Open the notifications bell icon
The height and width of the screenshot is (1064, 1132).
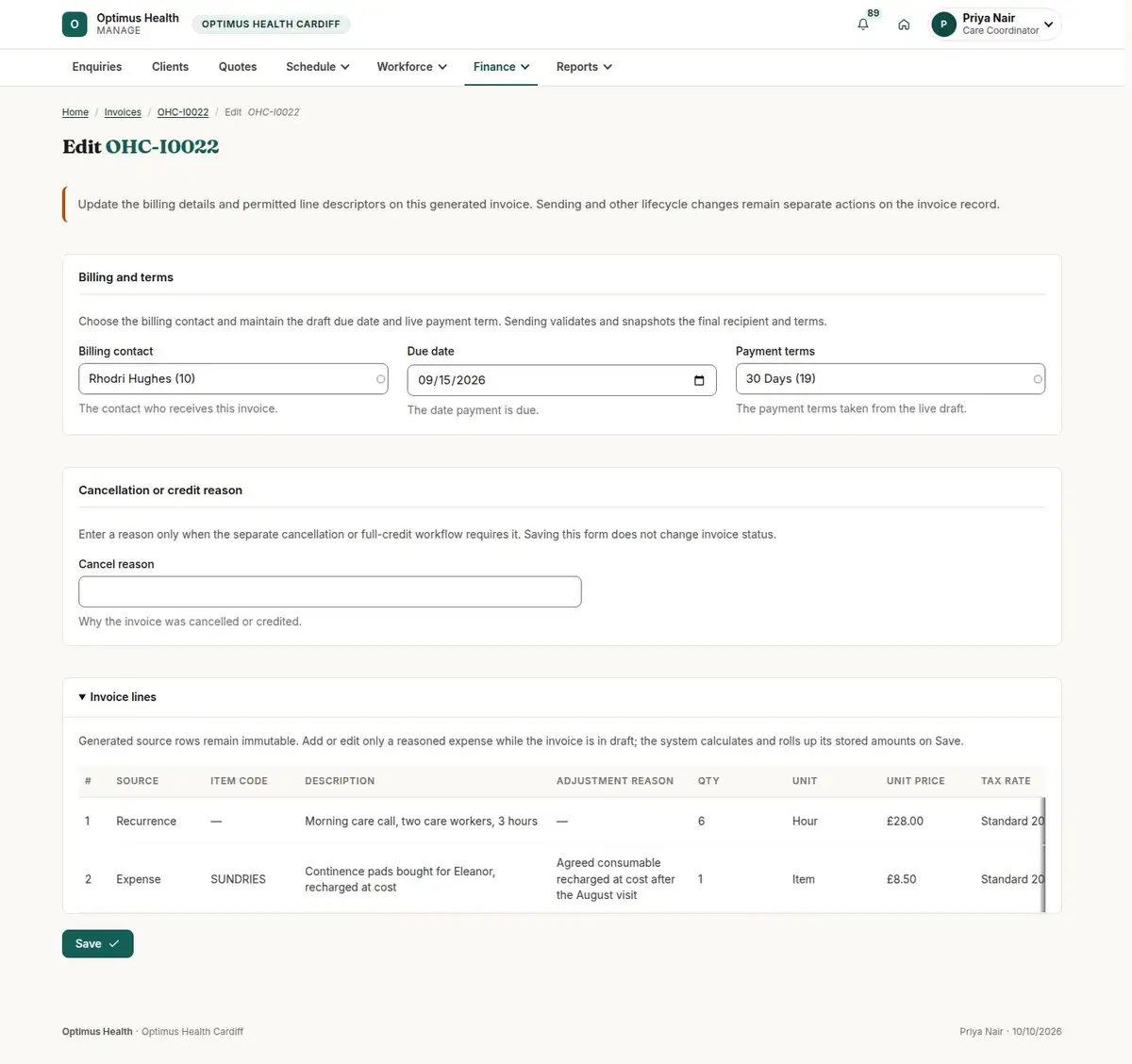(863, 25)
